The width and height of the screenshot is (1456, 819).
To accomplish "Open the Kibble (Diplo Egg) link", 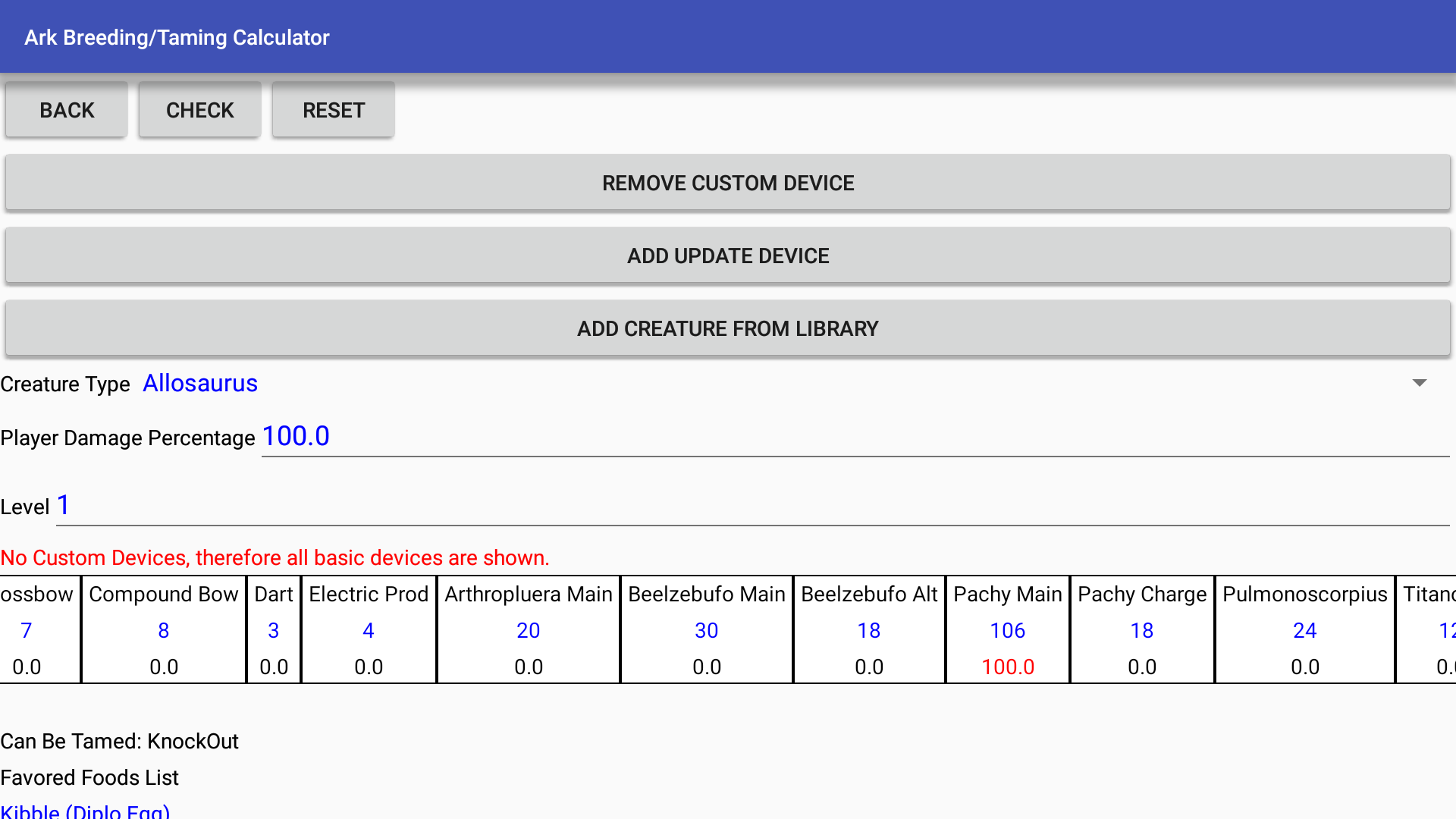I will [x=85, y=811].
